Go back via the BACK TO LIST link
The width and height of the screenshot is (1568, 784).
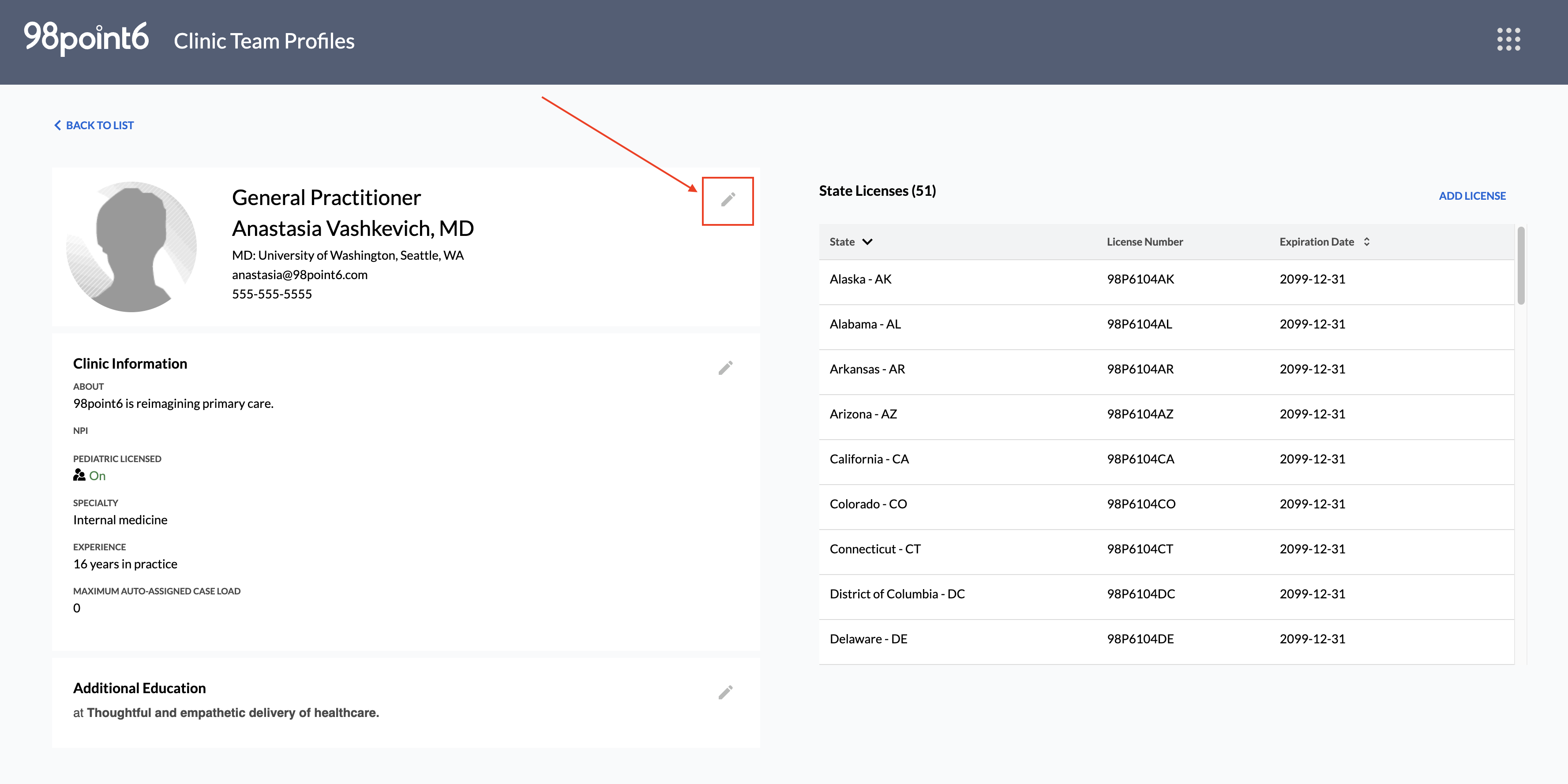point(94,125)
